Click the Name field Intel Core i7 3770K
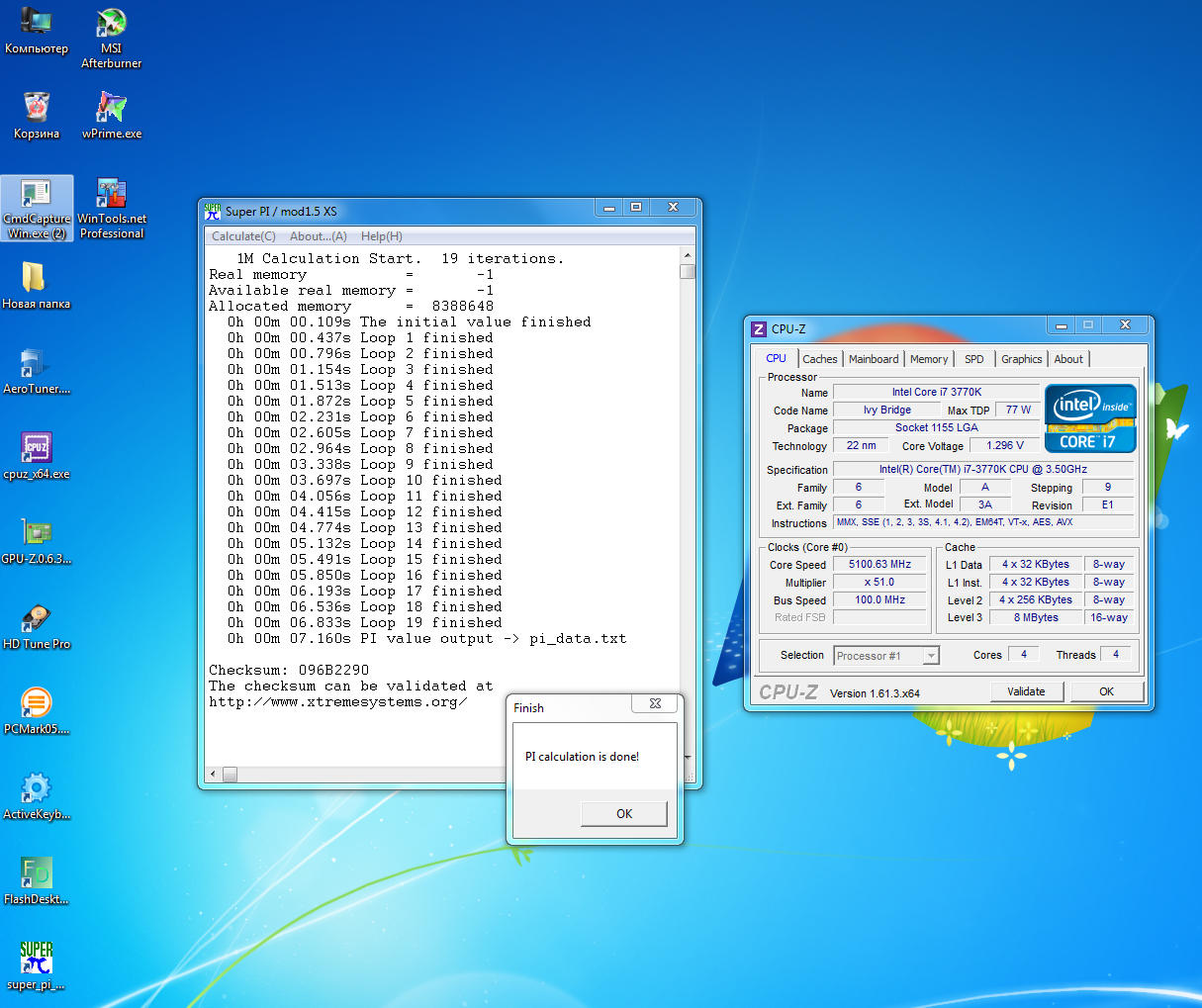Image resolution: width=1202 pixels, height=1008 pixels. pos(937,393)
